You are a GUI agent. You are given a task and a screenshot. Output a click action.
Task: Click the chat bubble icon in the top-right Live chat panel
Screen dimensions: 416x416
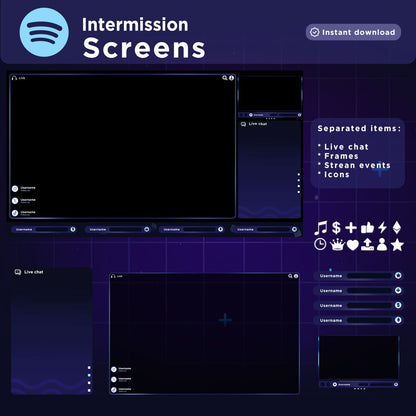243,124
